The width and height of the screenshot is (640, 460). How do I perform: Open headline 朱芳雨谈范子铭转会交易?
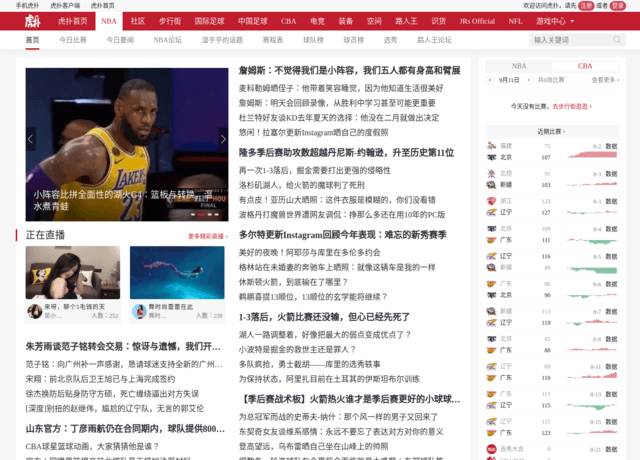pos(123,347)
